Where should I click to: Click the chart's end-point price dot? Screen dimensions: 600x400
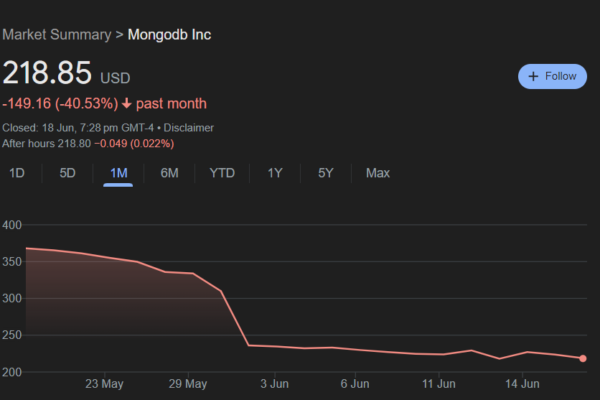(583, 359)
